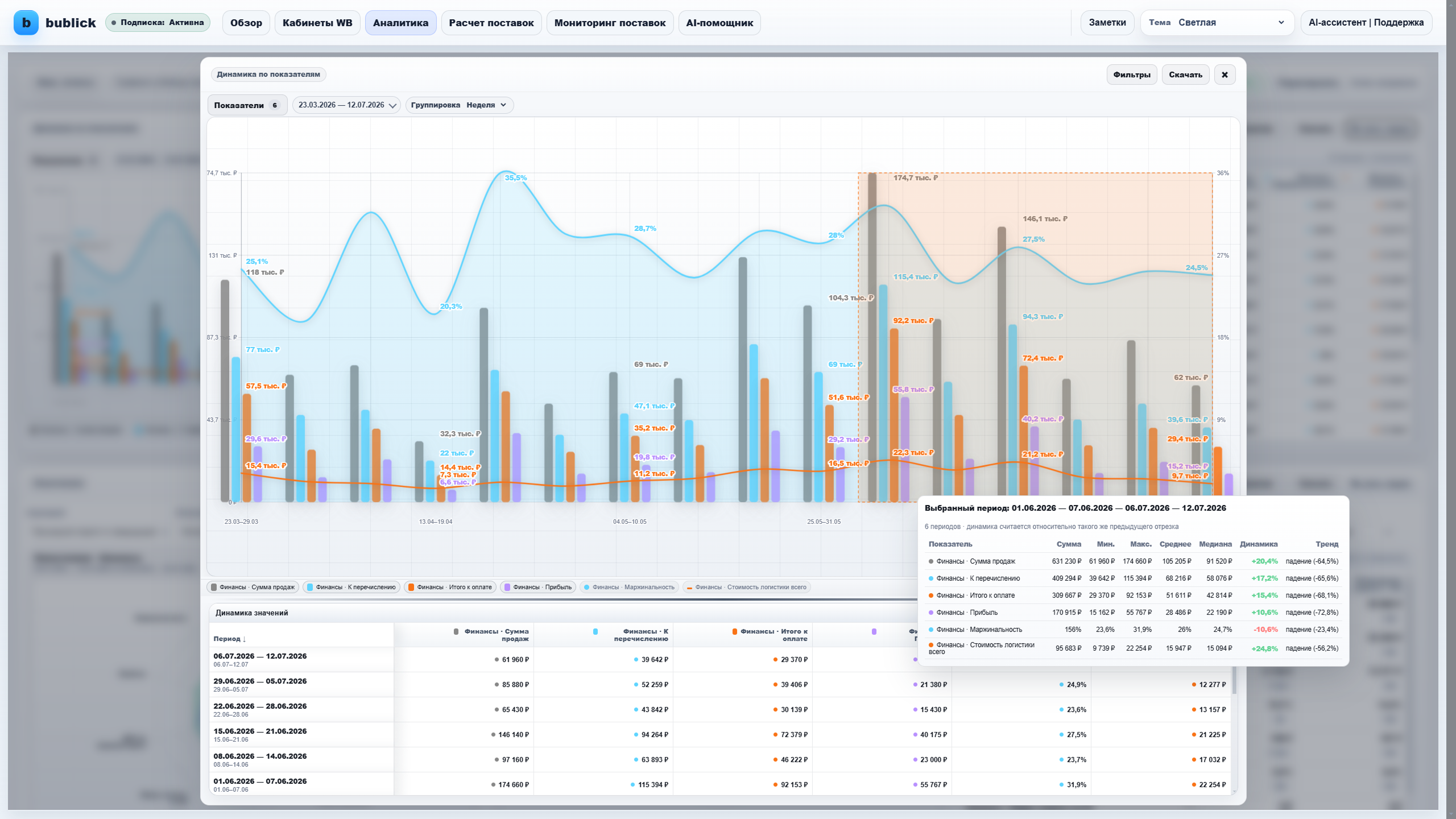Hide the Прибыль series in legend

[x=538, y=587]
